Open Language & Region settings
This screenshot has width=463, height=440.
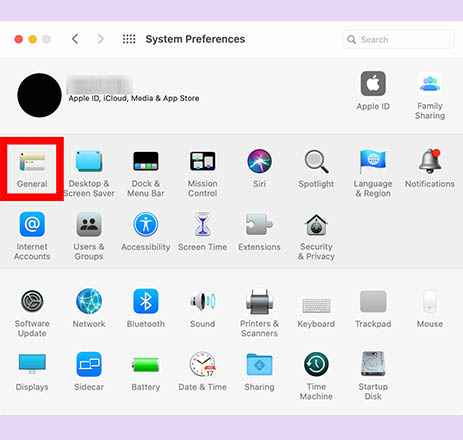[x=373, y=174]
